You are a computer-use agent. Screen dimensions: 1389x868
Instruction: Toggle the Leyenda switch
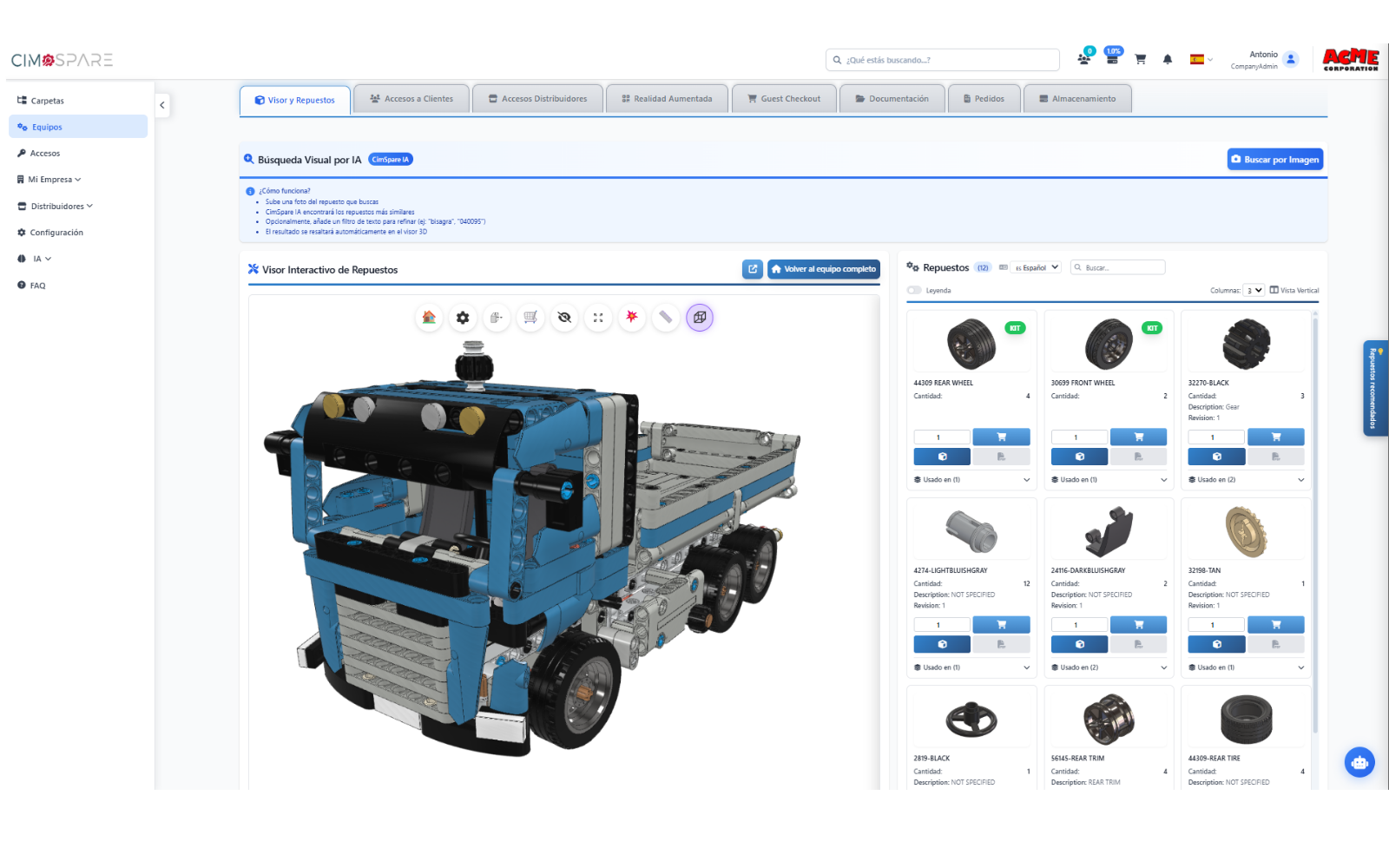pyautogui.click(x=914, y=291)
